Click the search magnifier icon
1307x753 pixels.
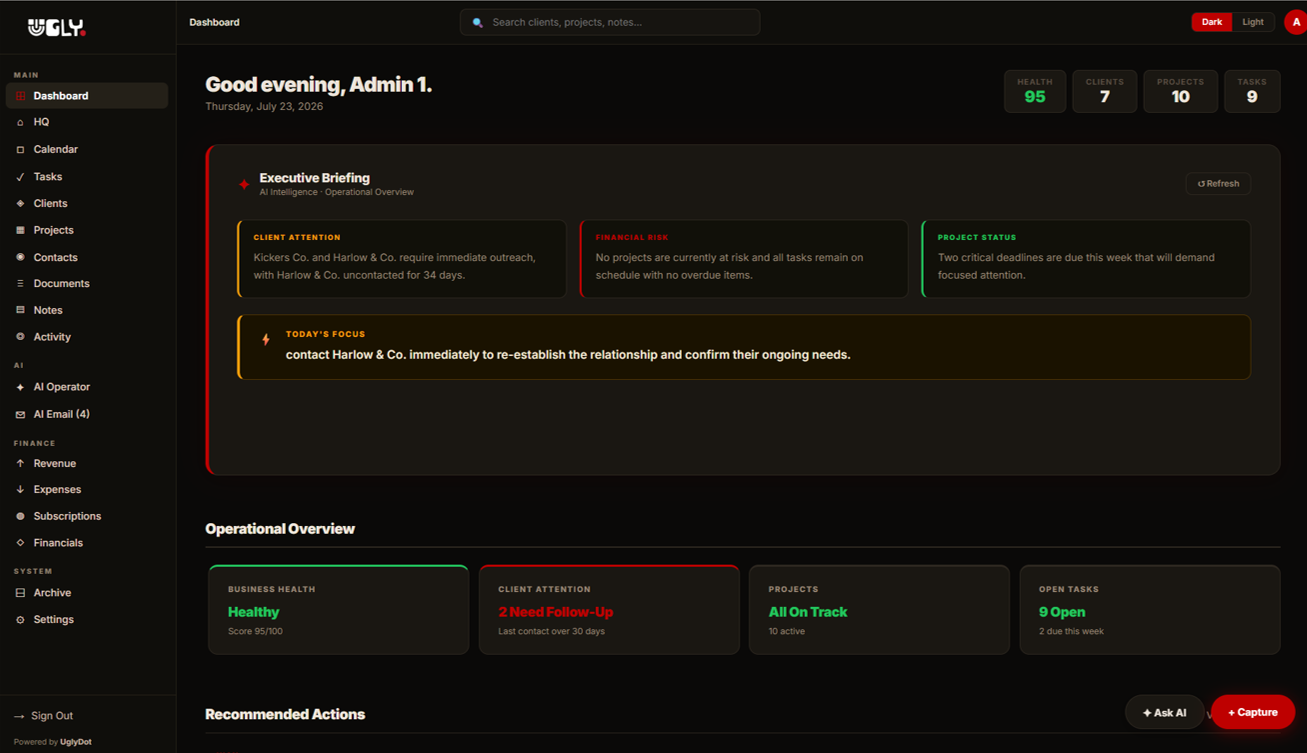click(478, 22)
